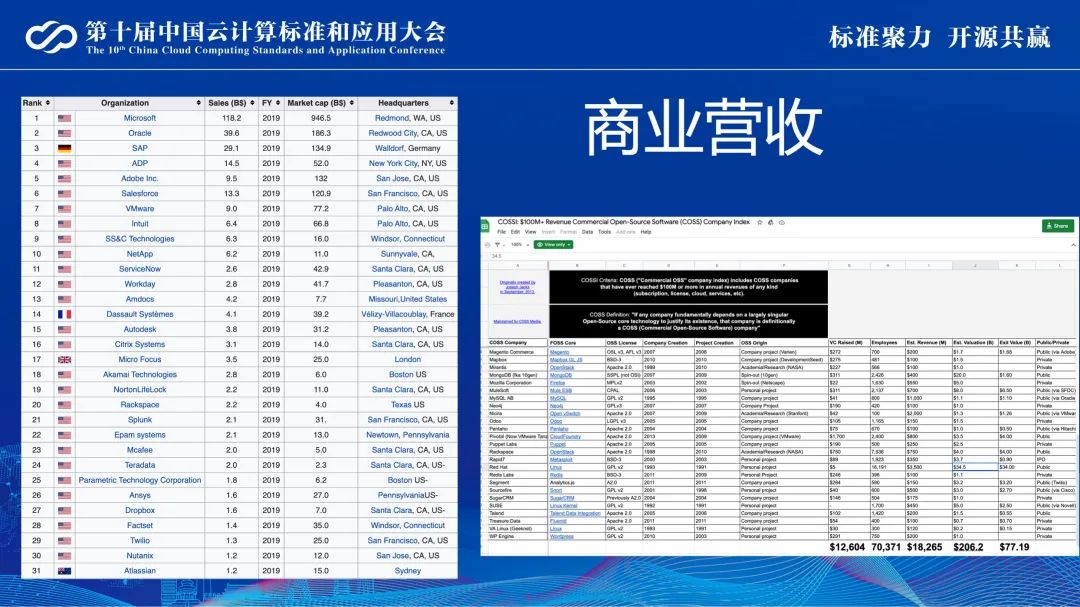Open the Atlassian organization link
1080x607 pixels.
click(140, 570)
